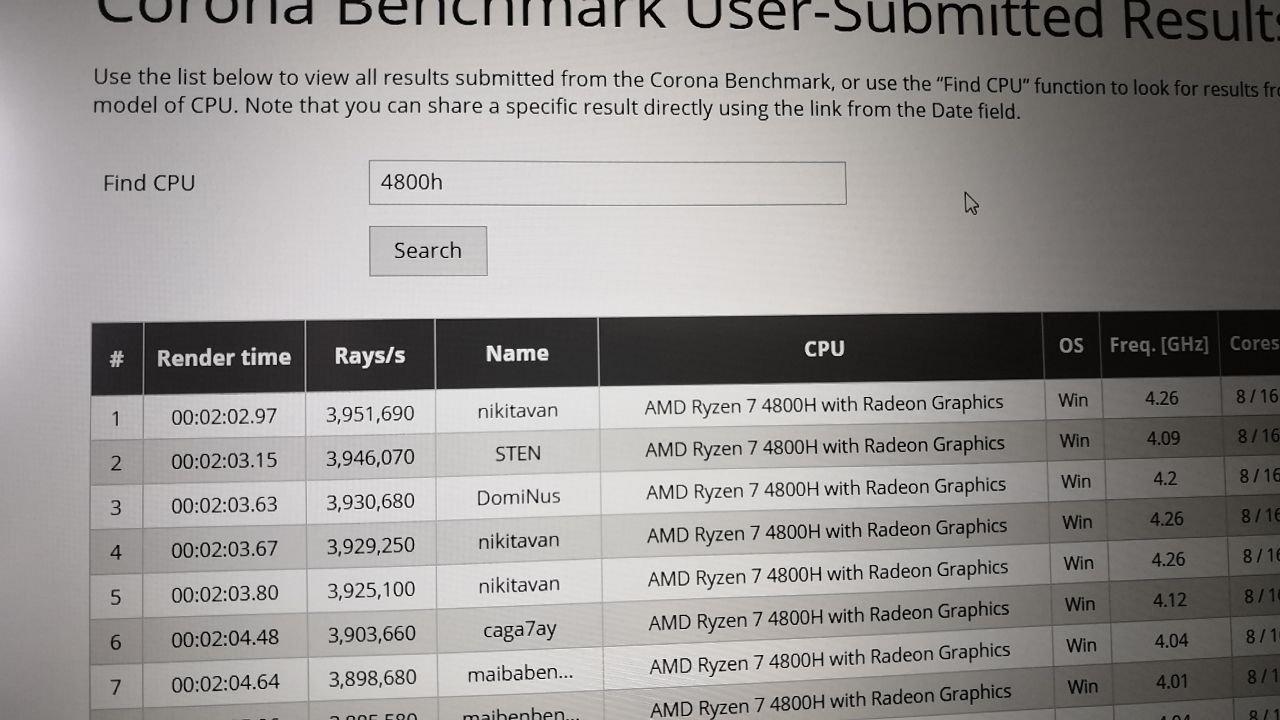Click the Win OS cell in caga7ay's row
Viewport: 1280px width, 720px height.
point(1080,604)
